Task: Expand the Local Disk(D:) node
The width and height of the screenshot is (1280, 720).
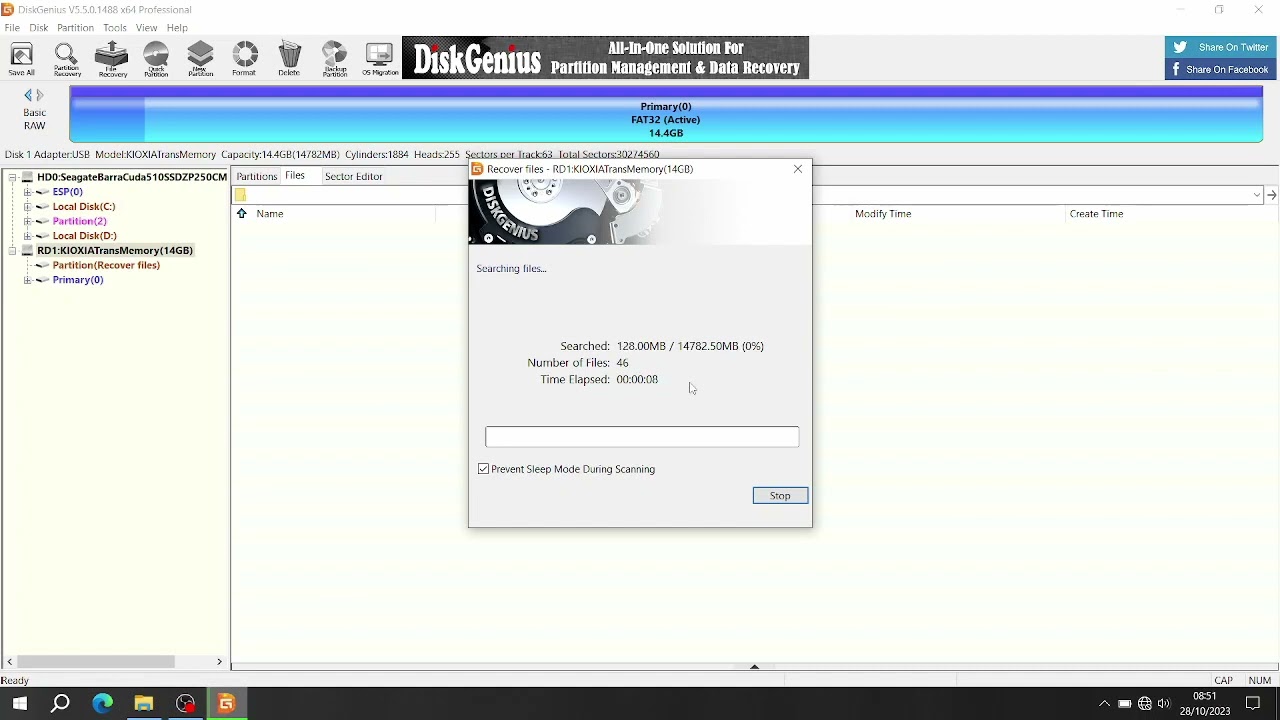Action: [x=28, y=236]
